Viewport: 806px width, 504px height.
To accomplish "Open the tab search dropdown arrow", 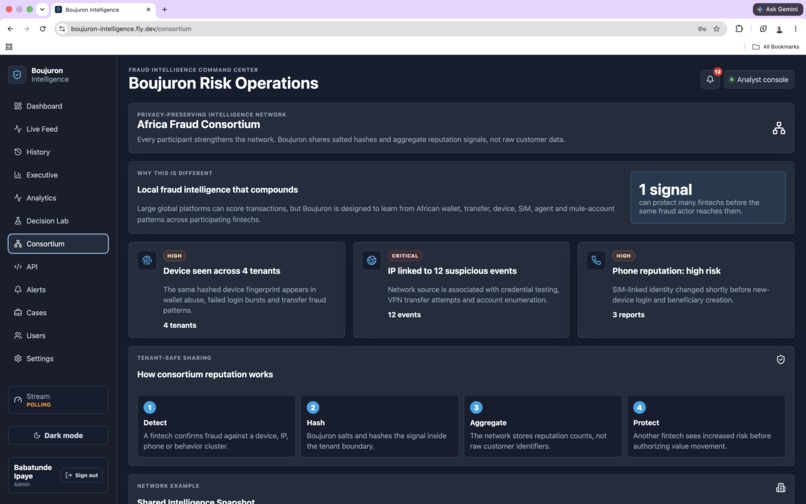I will pos(42,9).
